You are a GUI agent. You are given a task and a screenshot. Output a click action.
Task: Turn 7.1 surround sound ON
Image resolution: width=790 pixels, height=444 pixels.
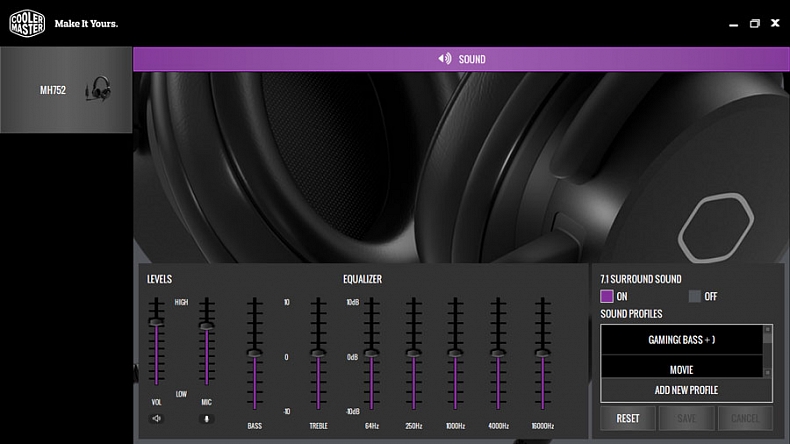coord(607,296)
